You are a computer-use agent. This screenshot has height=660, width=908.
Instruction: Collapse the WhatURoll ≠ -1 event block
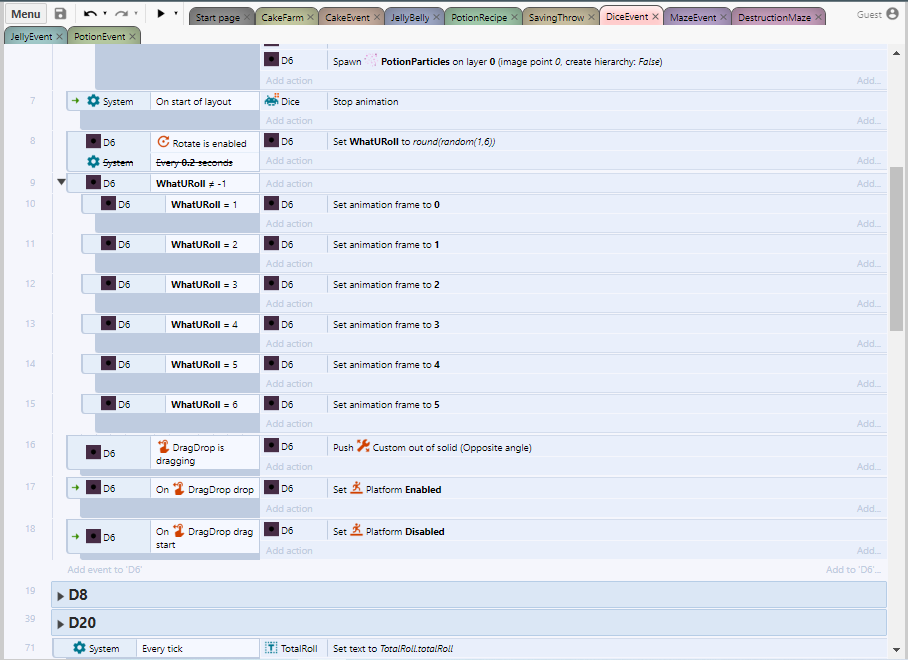[x=62, y=182]
